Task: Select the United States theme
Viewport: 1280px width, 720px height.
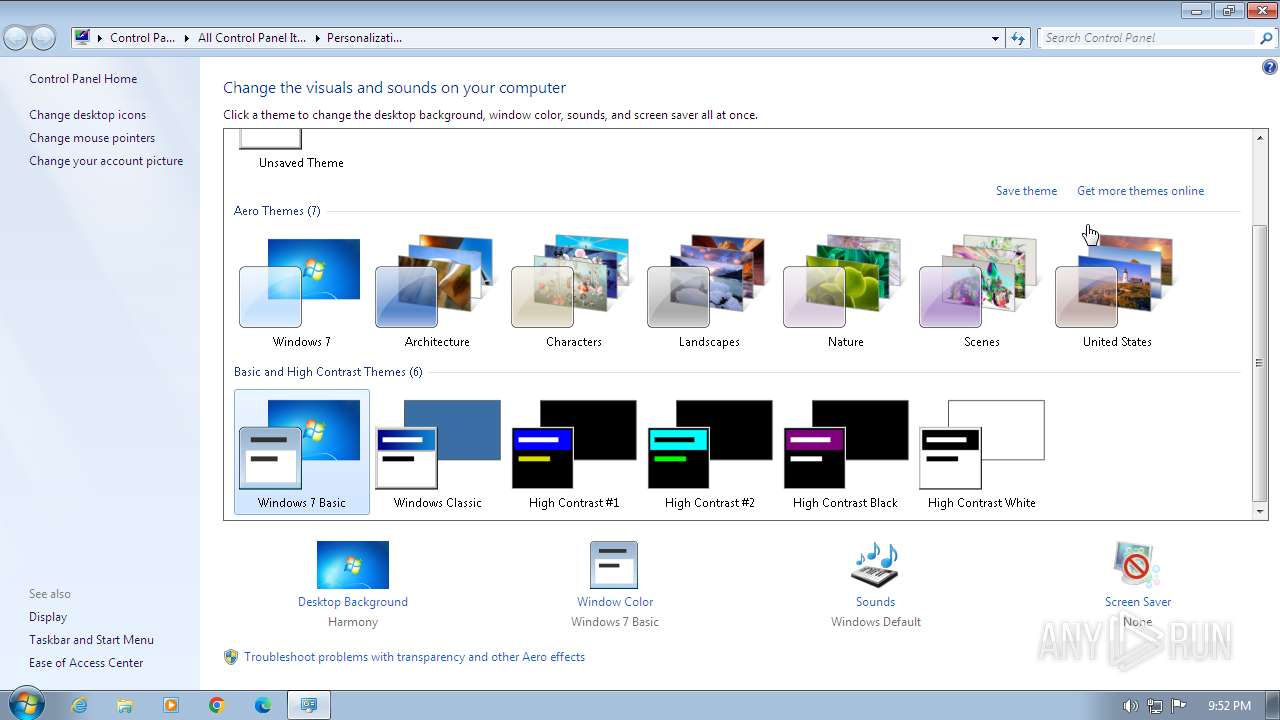Action: point(1117,292)
